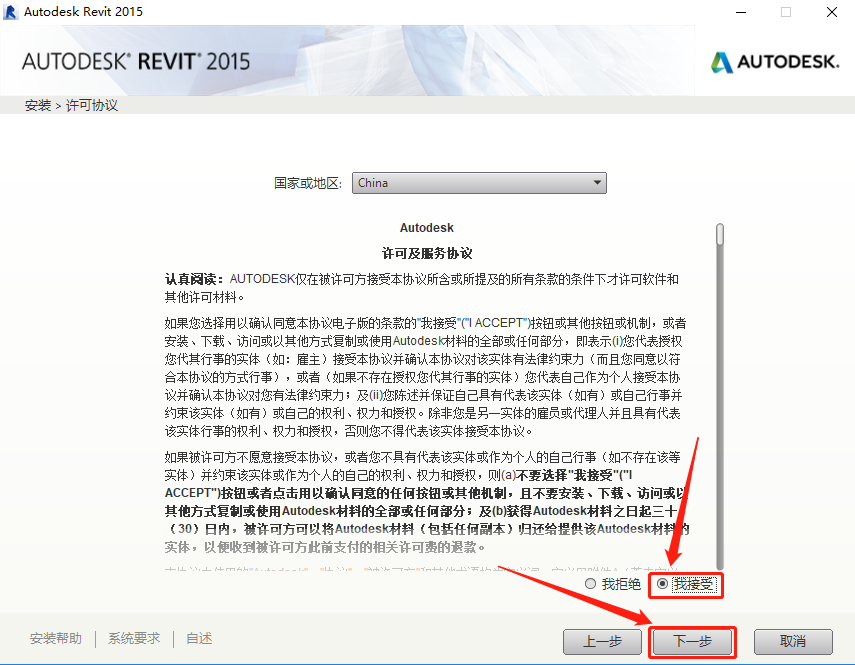Click the 下一步 (Next) button
Screen dimensions: 855x665
click(x=693, y=642)
